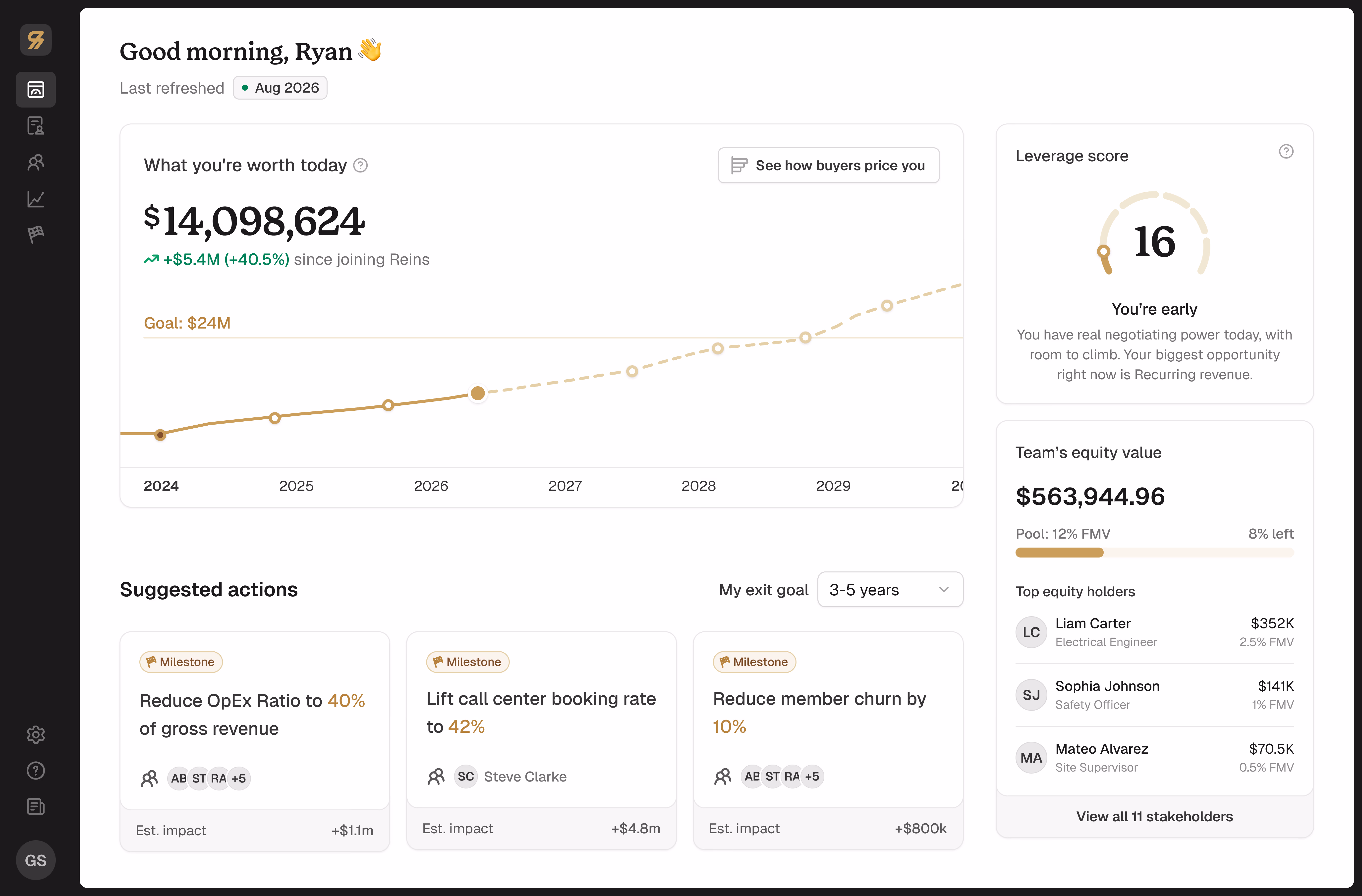This screenshot has width=1362, height=896.
Task: Open the milestones flag sidebar icon
Action: (x=36, y=235)
